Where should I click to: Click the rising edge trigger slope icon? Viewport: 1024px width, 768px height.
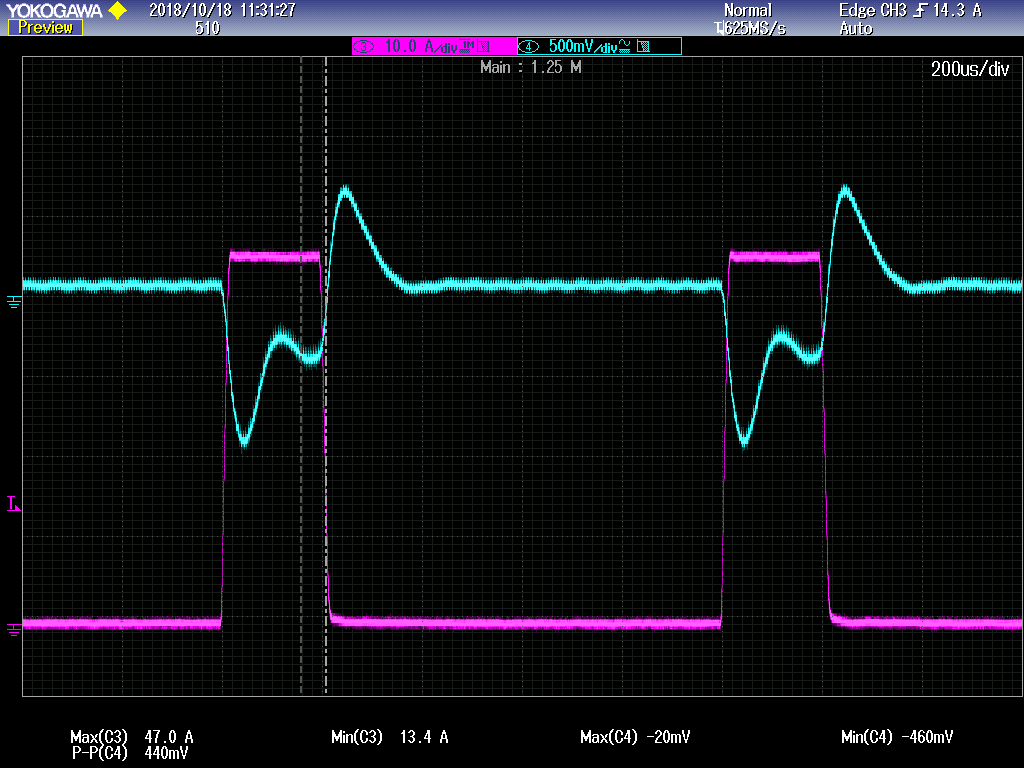coord(920,10)
